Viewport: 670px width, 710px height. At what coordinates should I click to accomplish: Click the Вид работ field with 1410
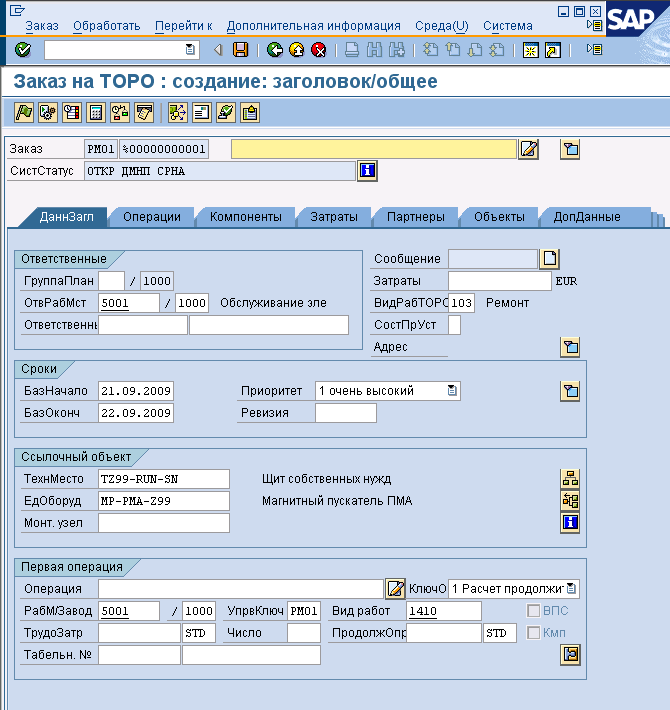444,611
